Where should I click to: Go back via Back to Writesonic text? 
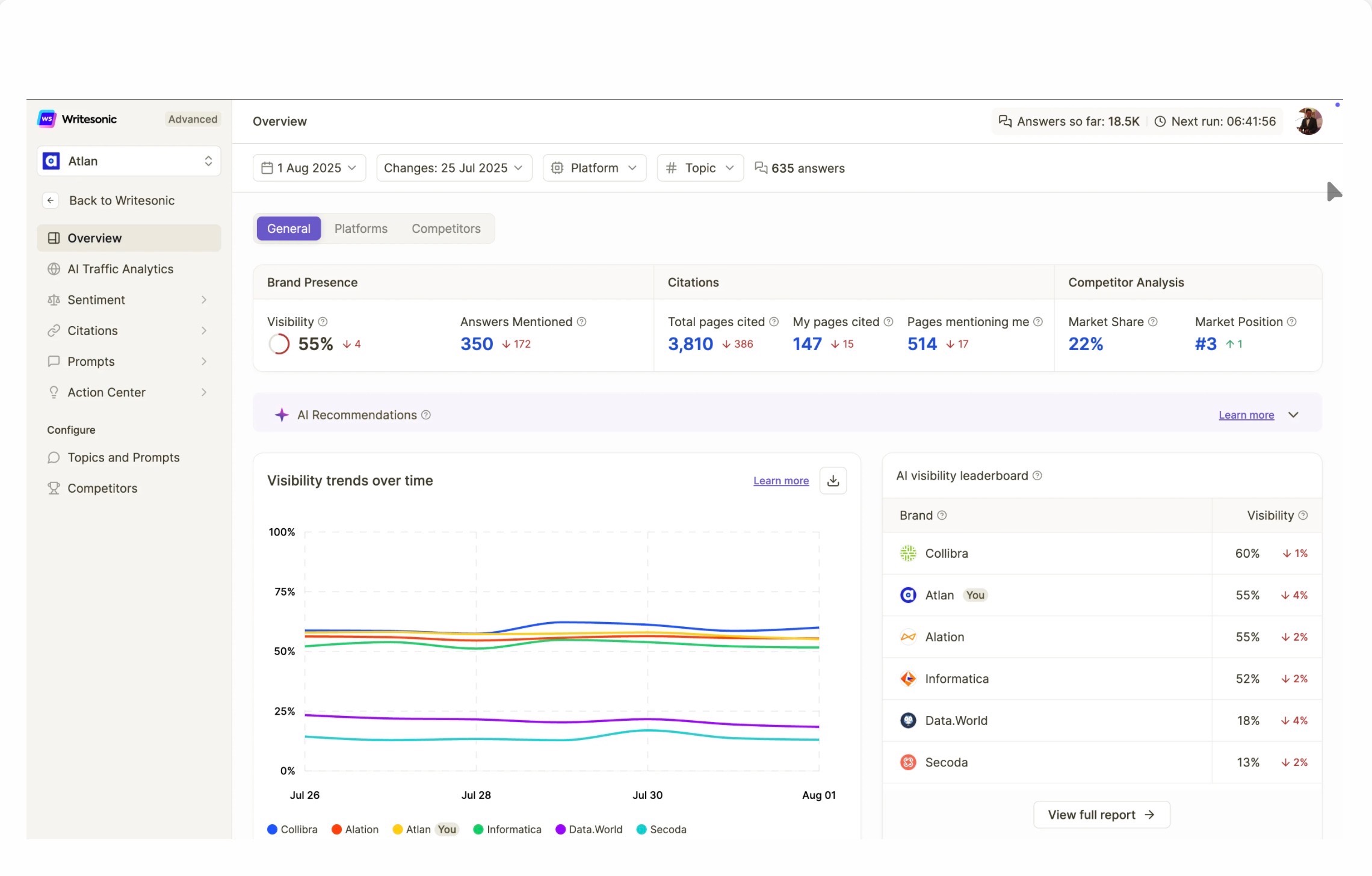122,200
